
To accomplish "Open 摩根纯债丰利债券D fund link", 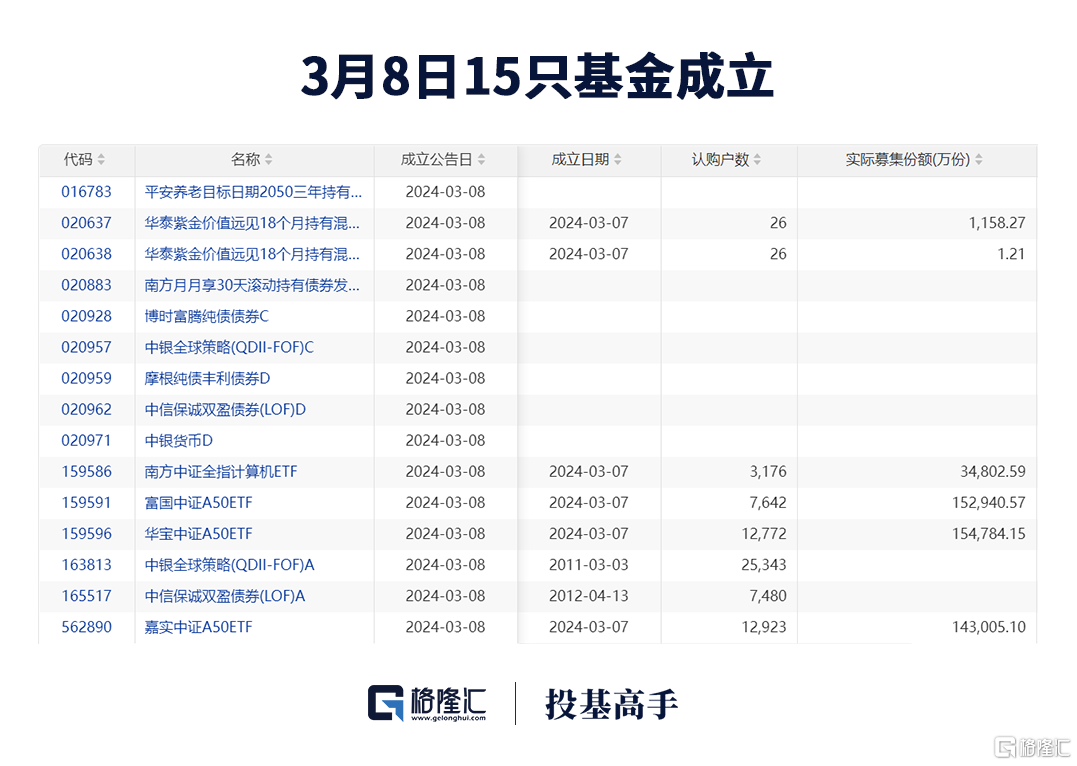I will pos(207,379).
